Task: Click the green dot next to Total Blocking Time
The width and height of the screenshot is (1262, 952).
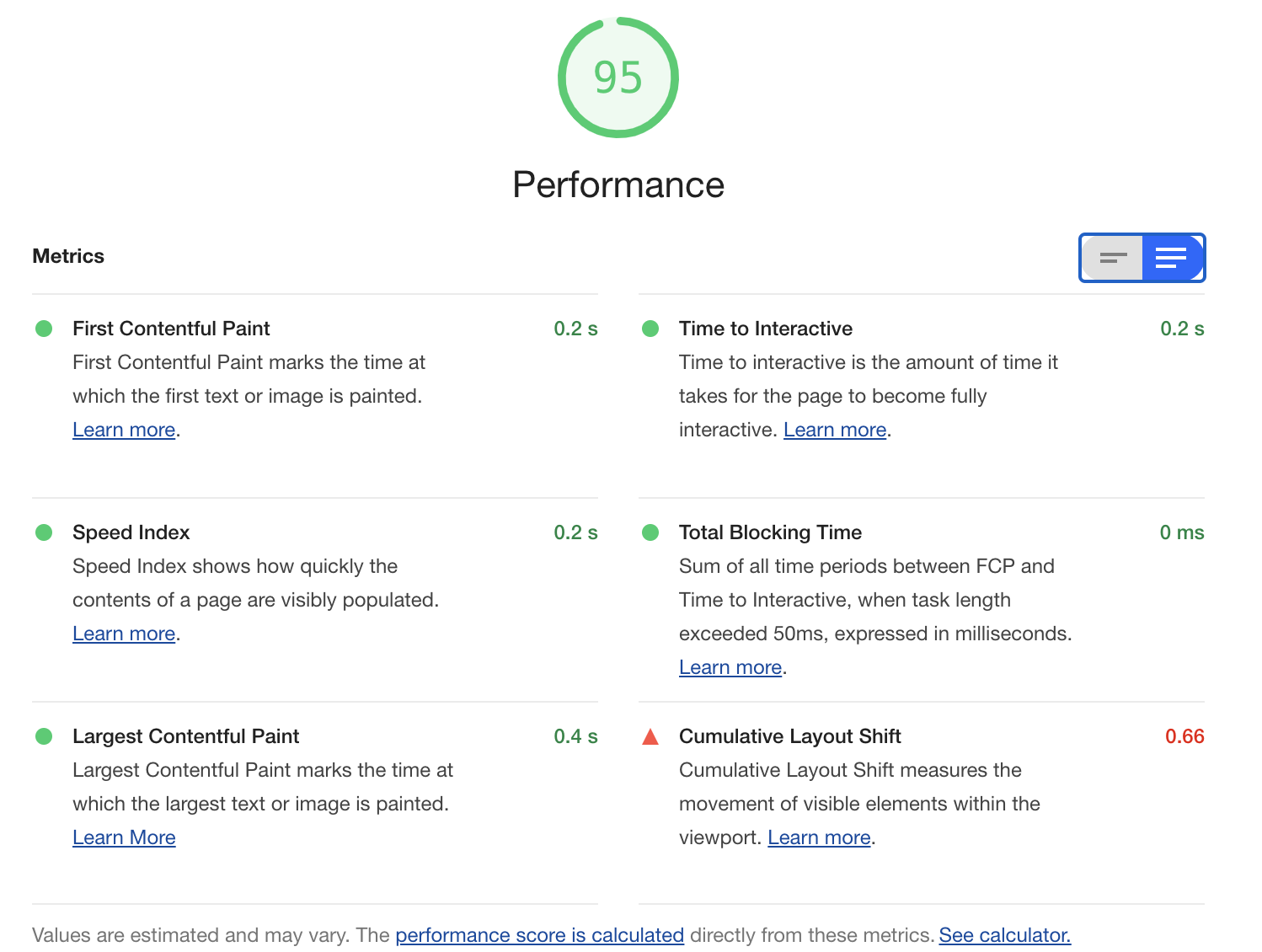Action: 650,532
